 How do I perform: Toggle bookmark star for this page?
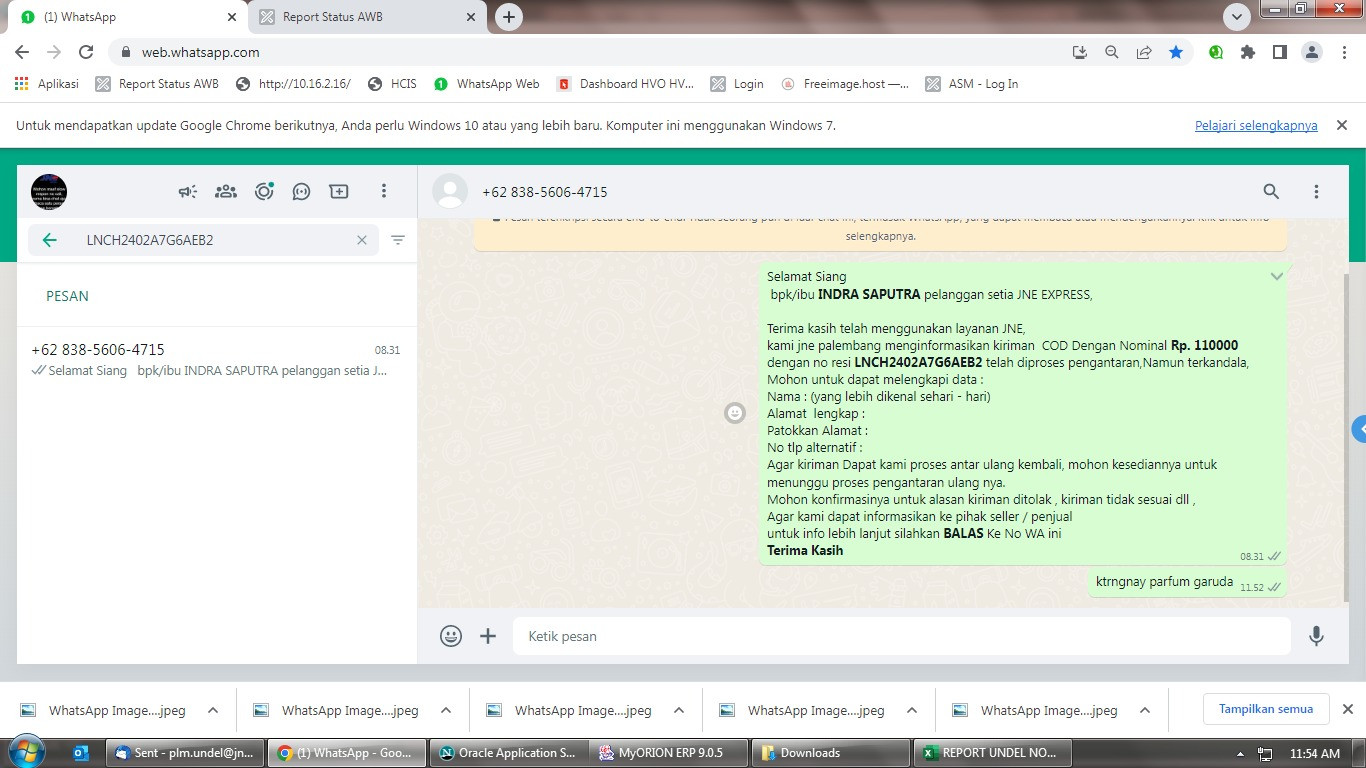[x=1176, y=52]
